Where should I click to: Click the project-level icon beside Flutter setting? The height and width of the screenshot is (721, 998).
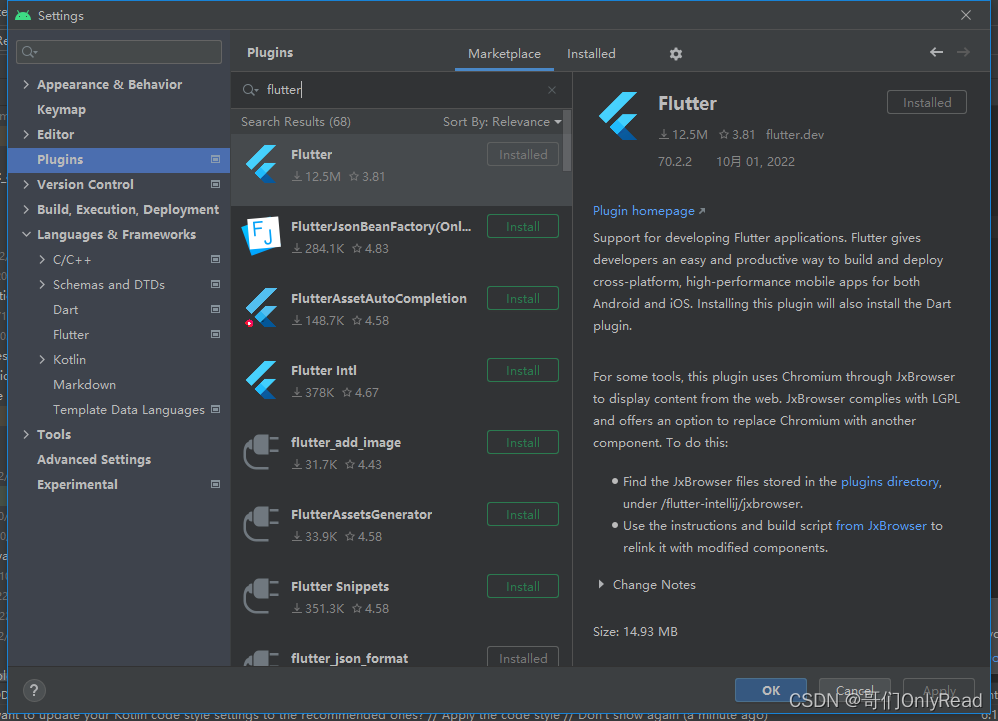(x=215, y=334)
